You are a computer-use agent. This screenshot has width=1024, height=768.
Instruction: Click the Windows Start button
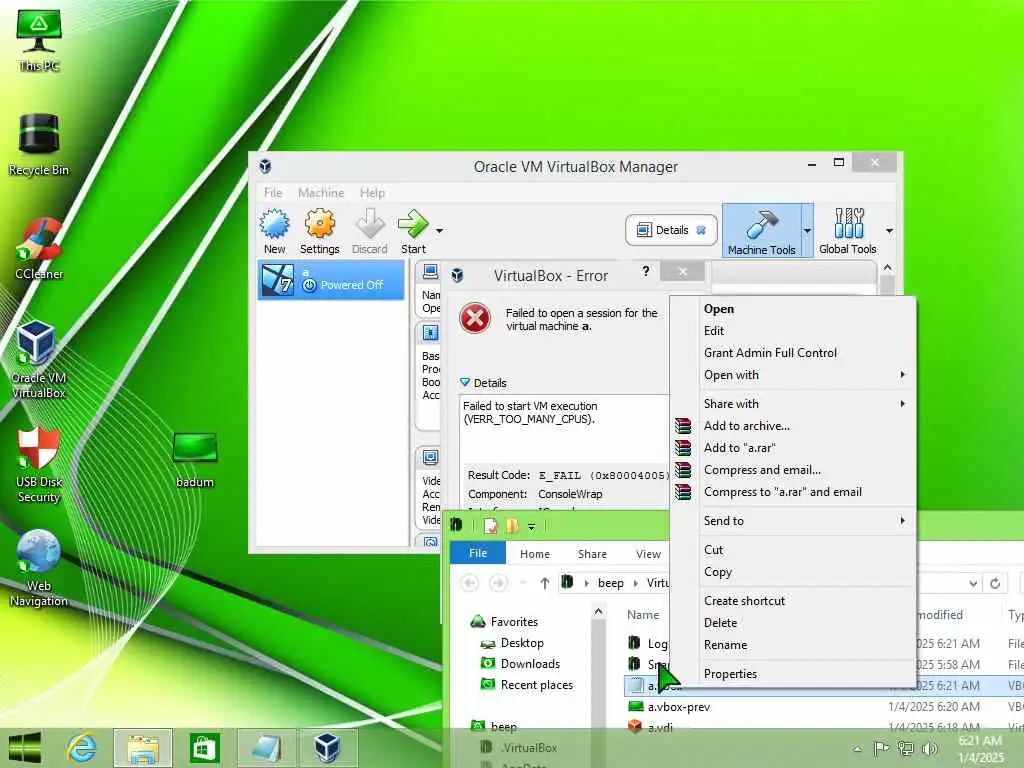pyautogui.click(x=25, y=748)
